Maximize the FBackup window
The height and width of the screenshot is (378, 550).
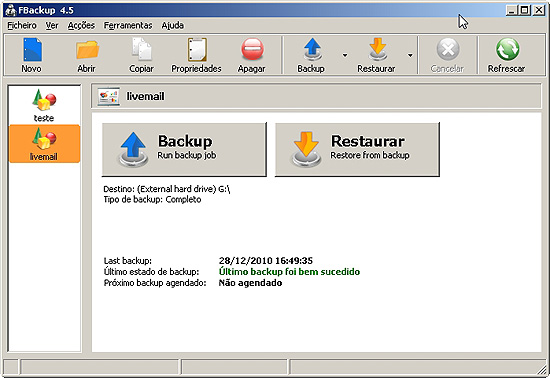525,11
